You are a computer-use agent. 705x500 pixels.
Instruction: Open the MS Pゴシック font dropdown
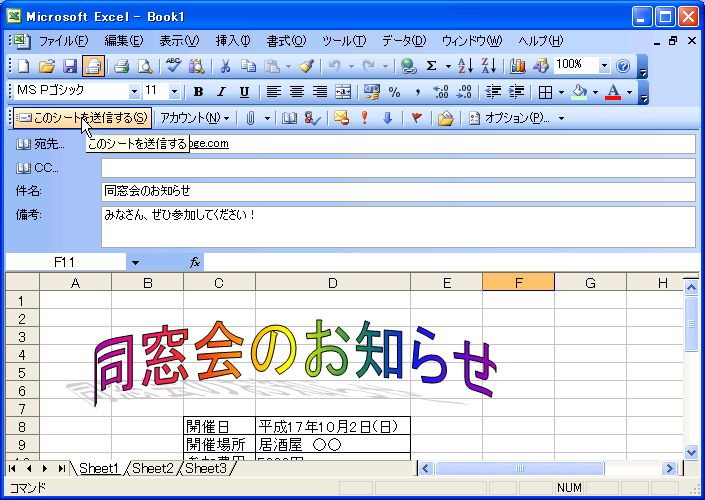pyautogui.click(x=134, y=92)
